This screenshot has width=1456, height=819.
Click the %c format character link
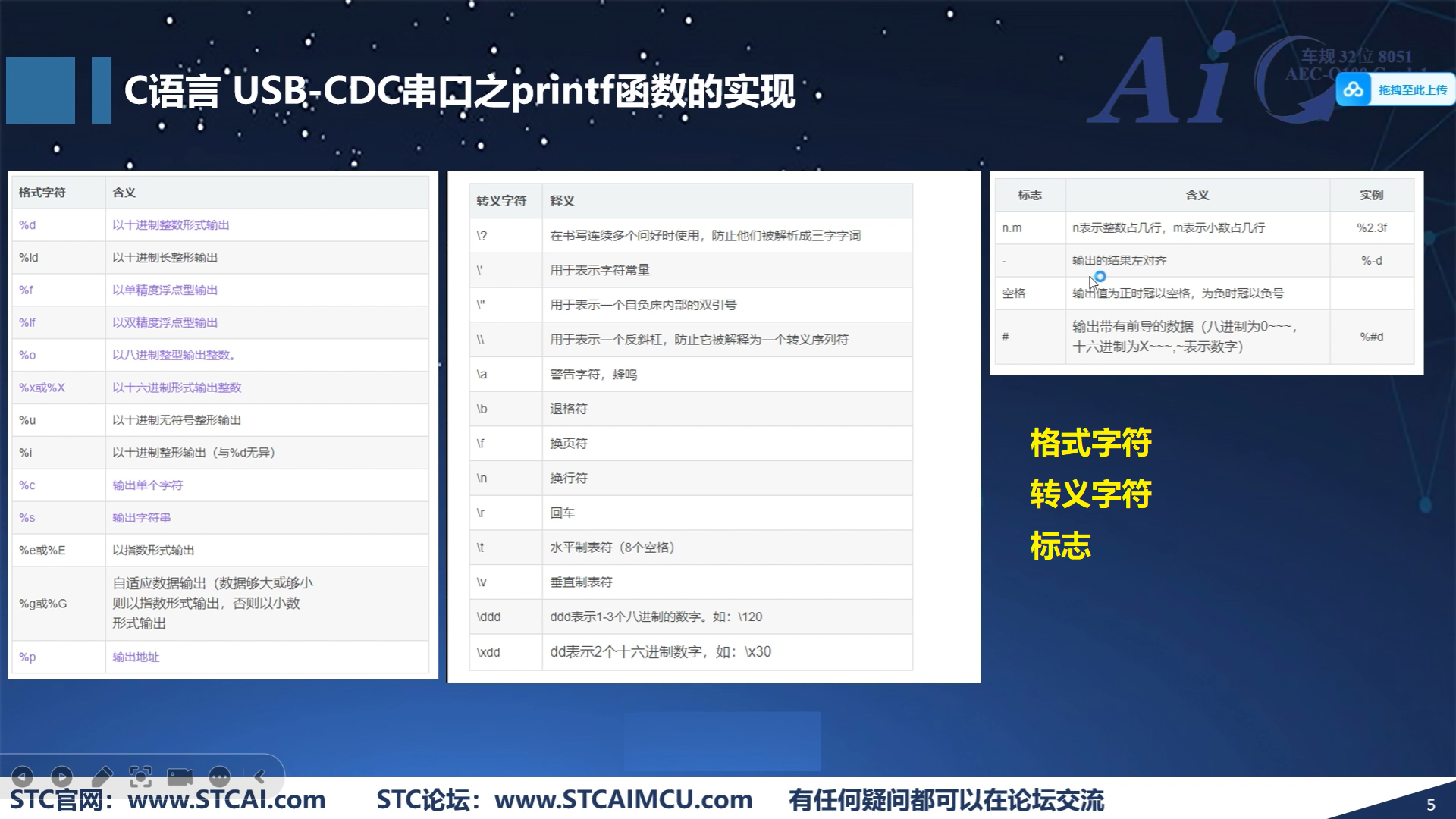pyautogui.click(x=27, y=485)
